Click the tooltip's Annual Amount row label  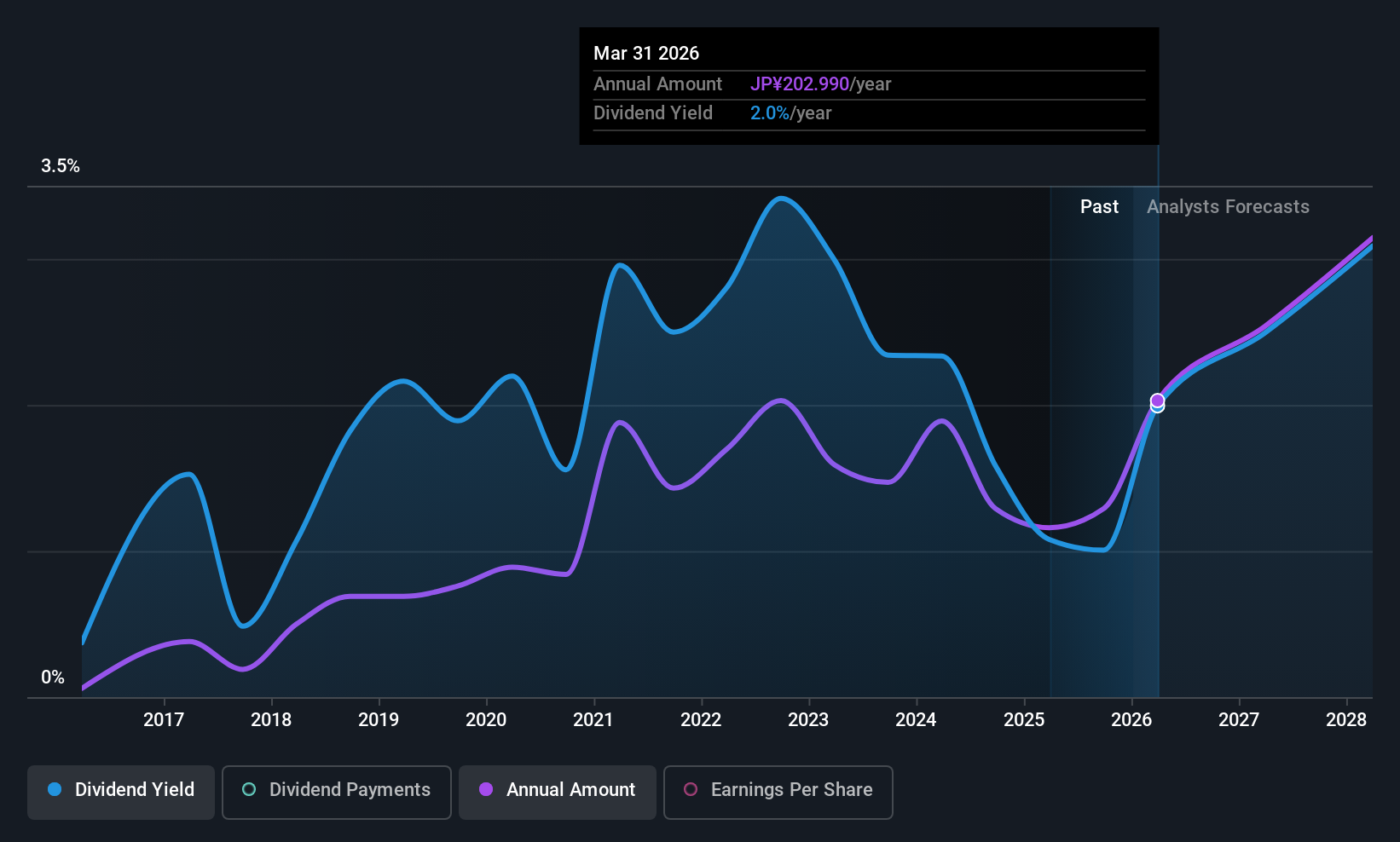click(657, 84)
